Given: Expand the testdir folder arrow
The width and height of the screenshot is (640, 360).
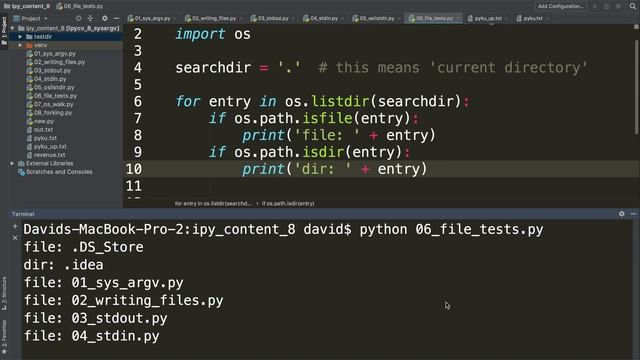Looking at the screenshot, I should pyautogui.click(x=20, y=37).
